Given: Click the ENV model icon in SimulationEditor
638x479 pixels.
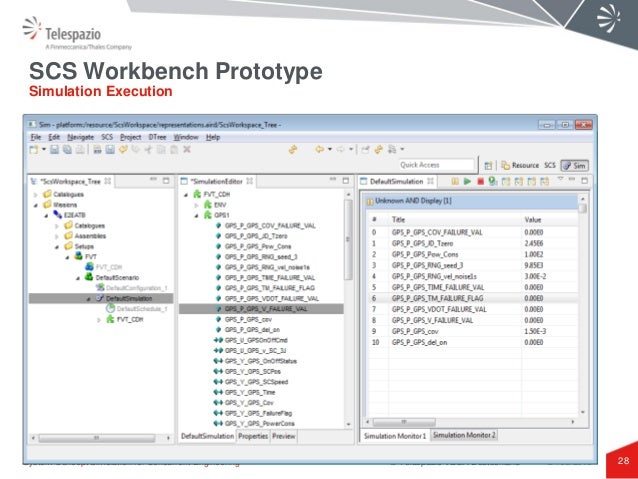Looking at the screenshot, I should click(208, 204).
